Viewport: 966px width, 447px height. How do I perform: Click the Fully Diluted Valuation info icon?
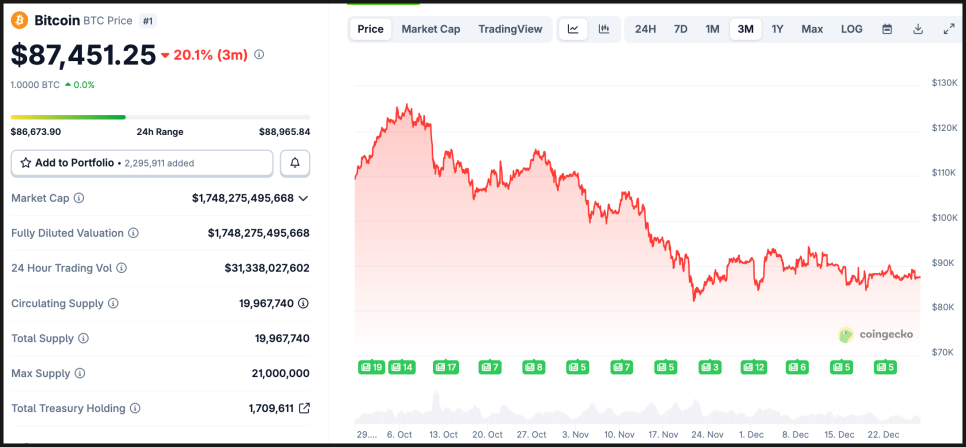pos(133,233)
